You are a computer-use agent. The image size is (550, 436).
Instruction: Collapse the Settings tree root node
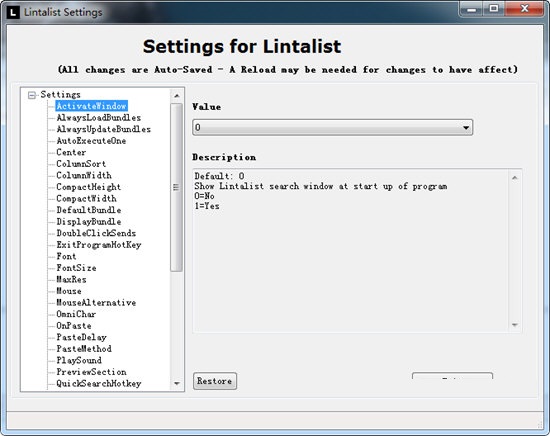click(x=32, y=95)
